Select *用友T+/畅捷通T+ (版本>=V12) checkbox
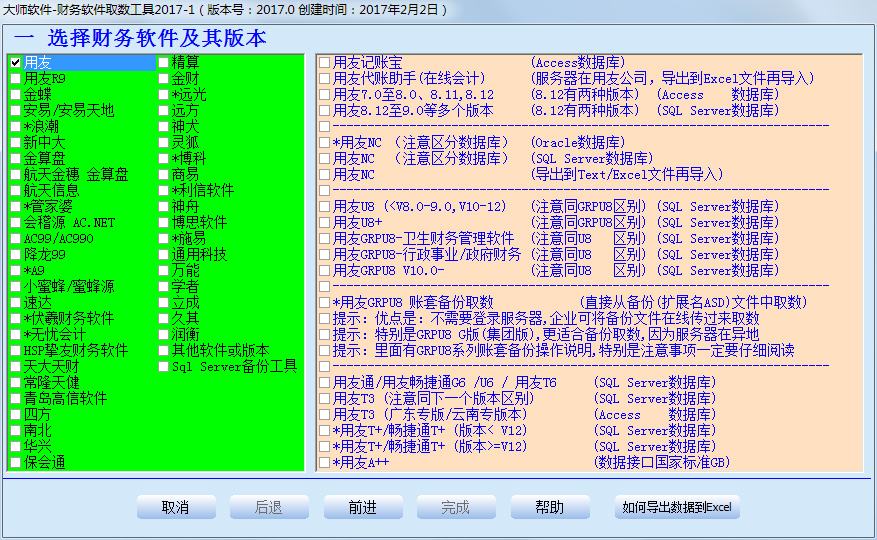The image size is (877, 540). coord(324,447)
